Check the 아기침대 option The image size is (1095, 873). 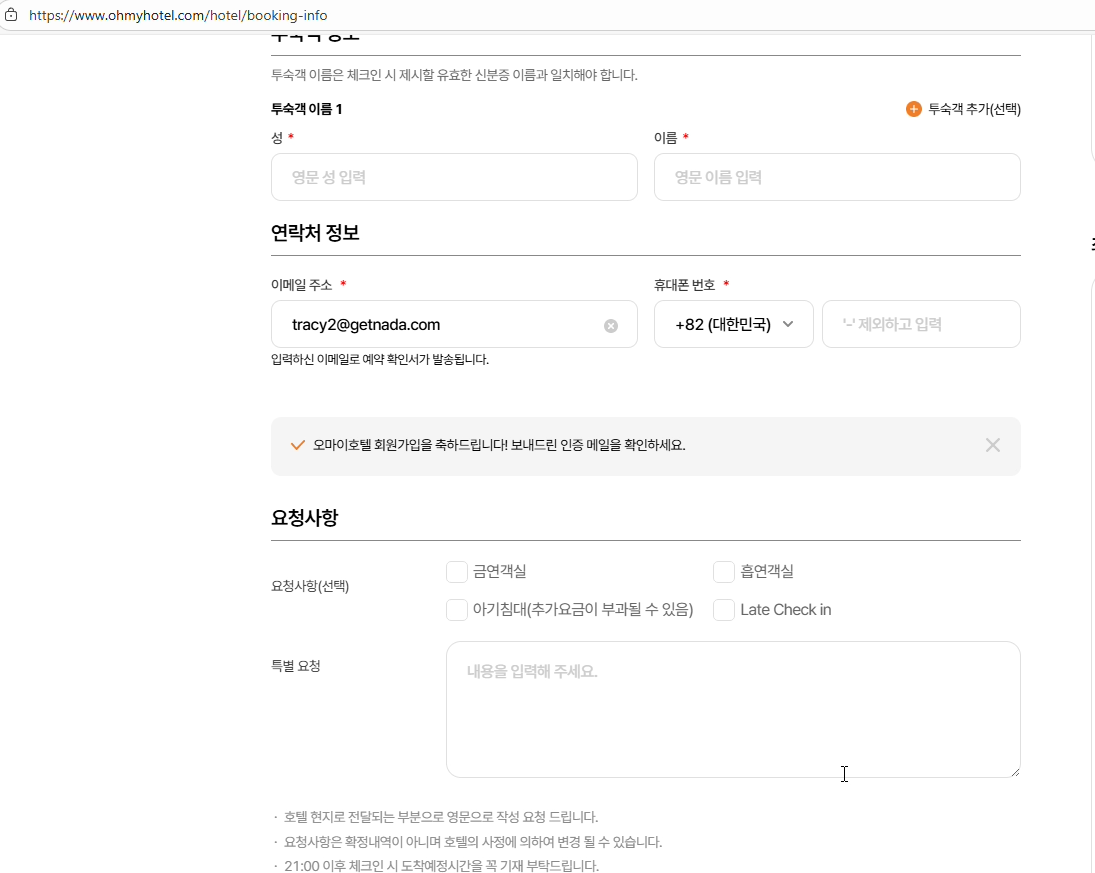coord(457,610)
